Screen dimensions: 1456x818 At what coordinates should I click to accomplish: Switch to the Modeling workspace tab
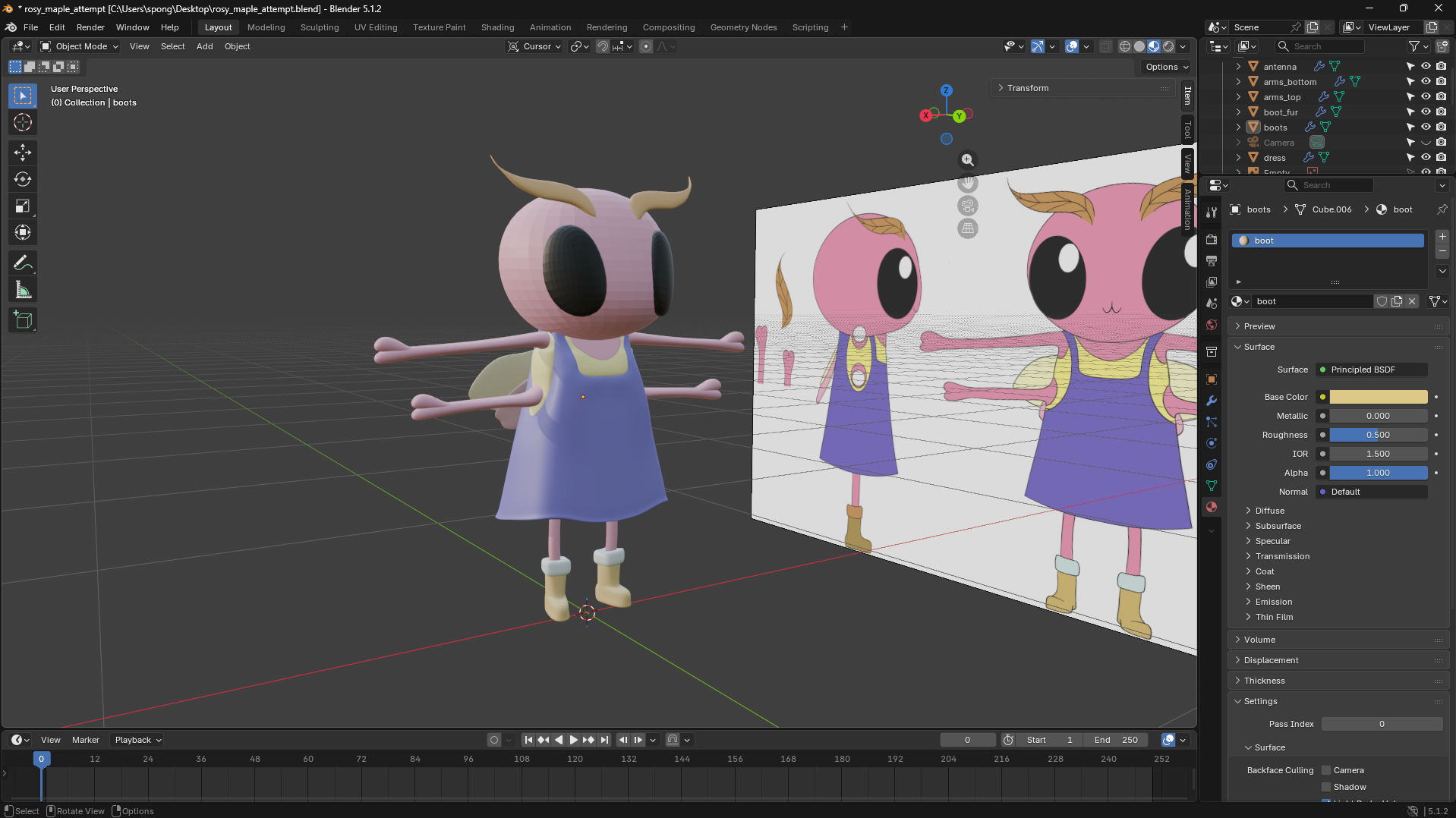pos(266,27)
